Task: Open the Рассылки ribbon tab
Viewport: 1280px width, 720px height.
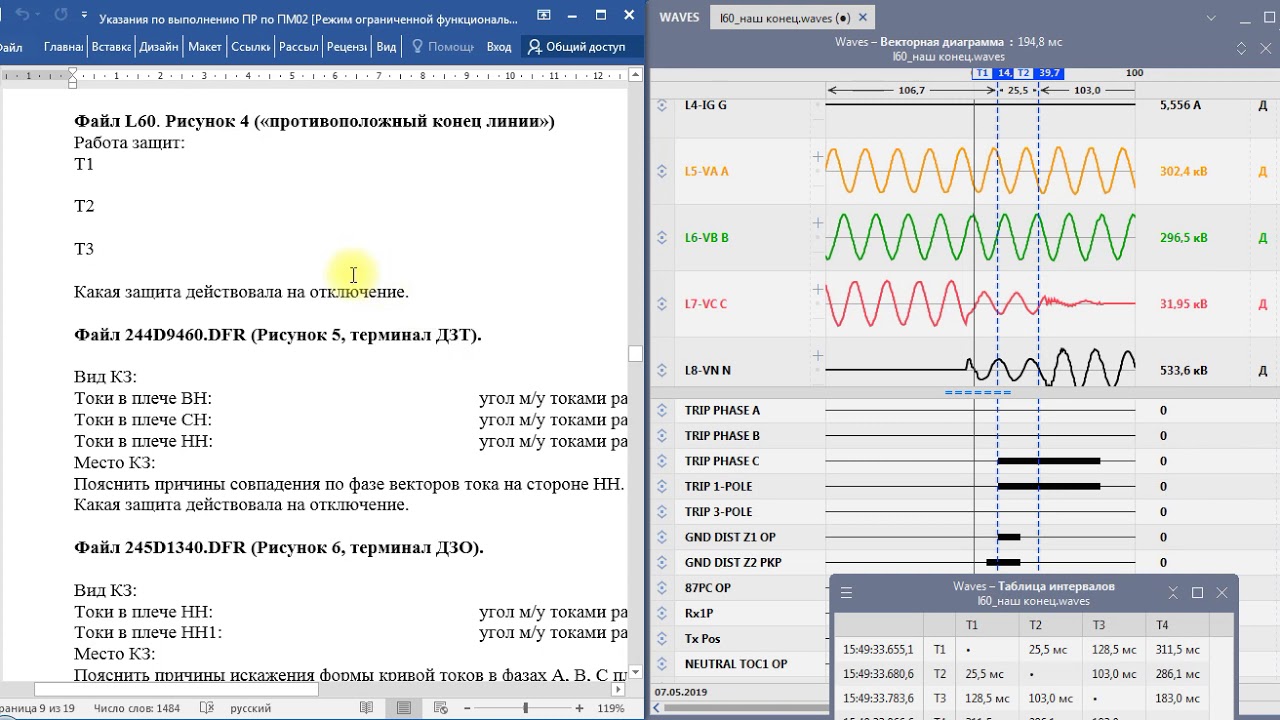Action: (x=299, y=47)
